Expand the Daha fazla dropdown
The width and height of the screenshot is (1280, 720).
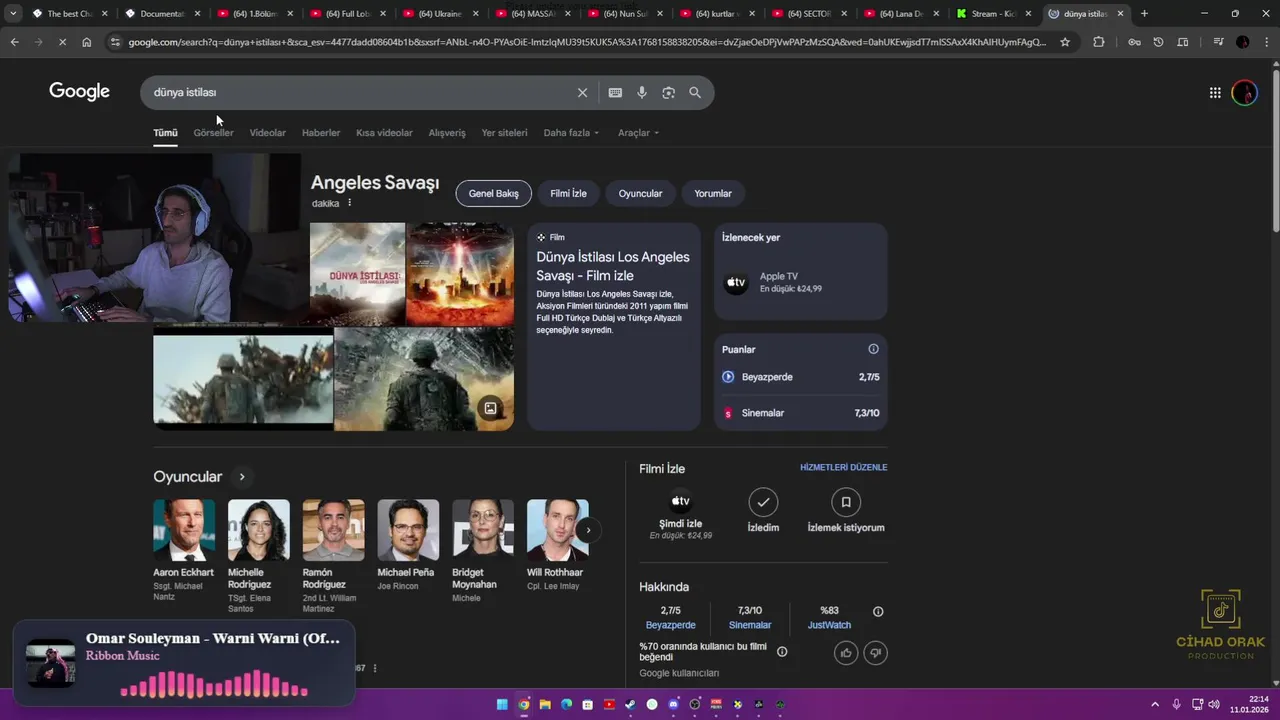(x=571, y=132)
